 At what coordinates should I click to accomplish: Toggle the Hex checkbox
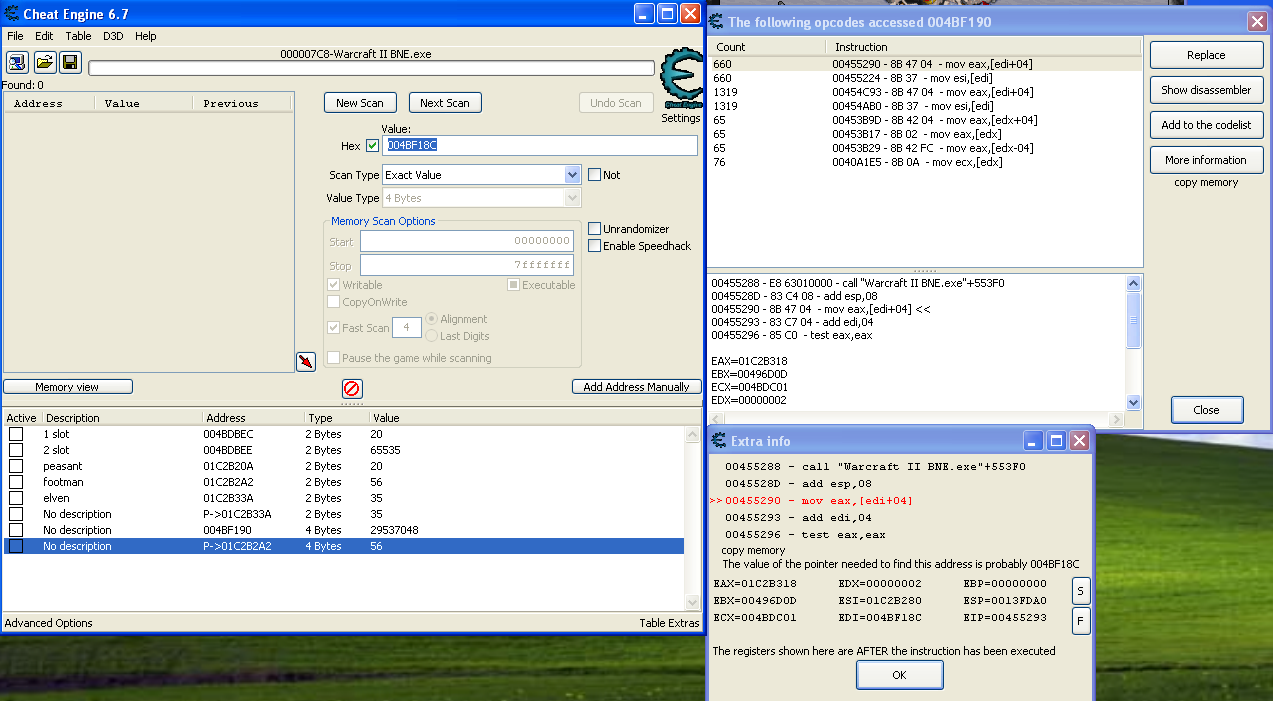[x=373, y=146]
